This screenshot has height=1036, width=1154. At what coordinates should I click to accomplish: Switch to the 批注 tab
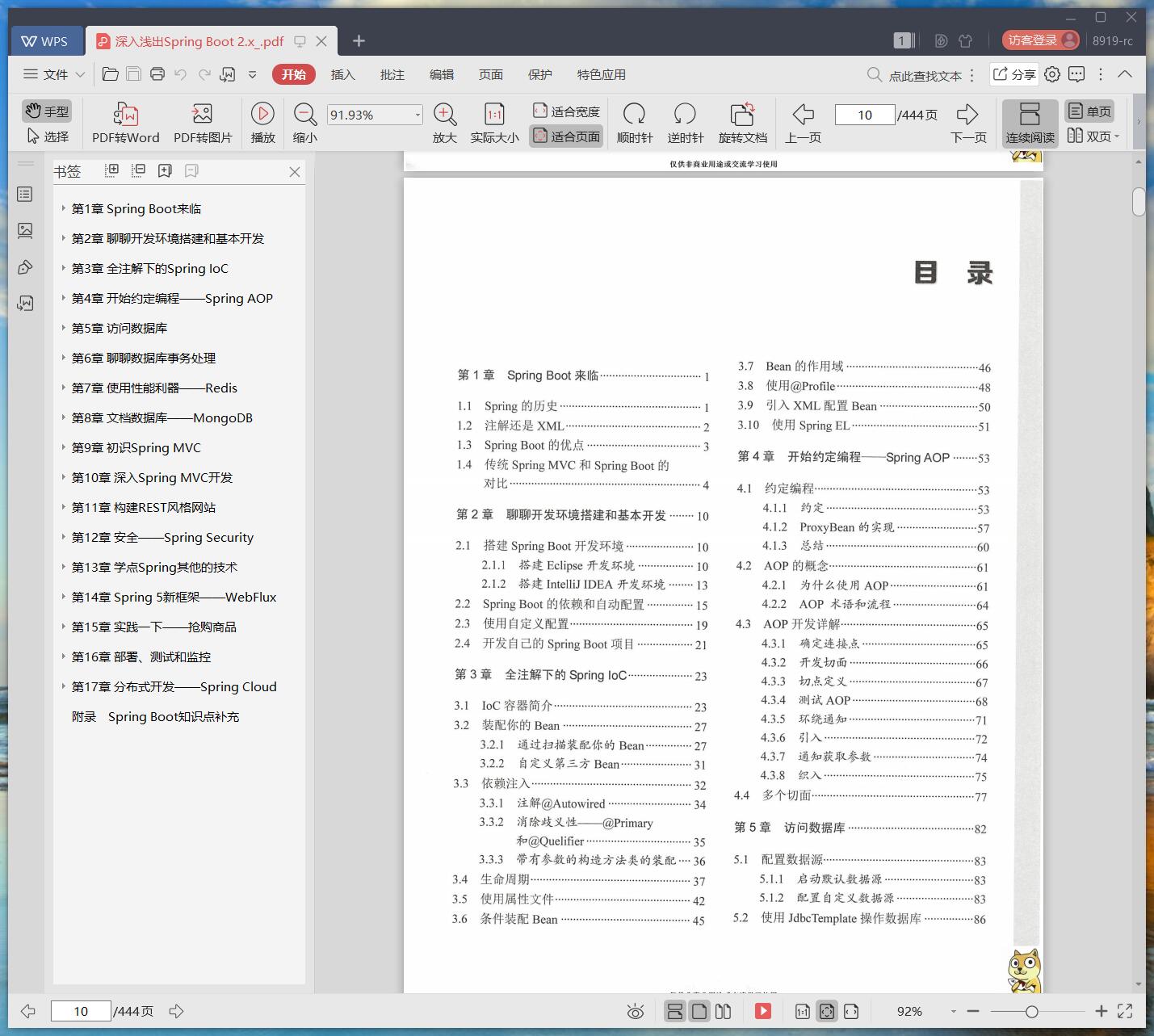pyautogui.click(x=392, y=74)
